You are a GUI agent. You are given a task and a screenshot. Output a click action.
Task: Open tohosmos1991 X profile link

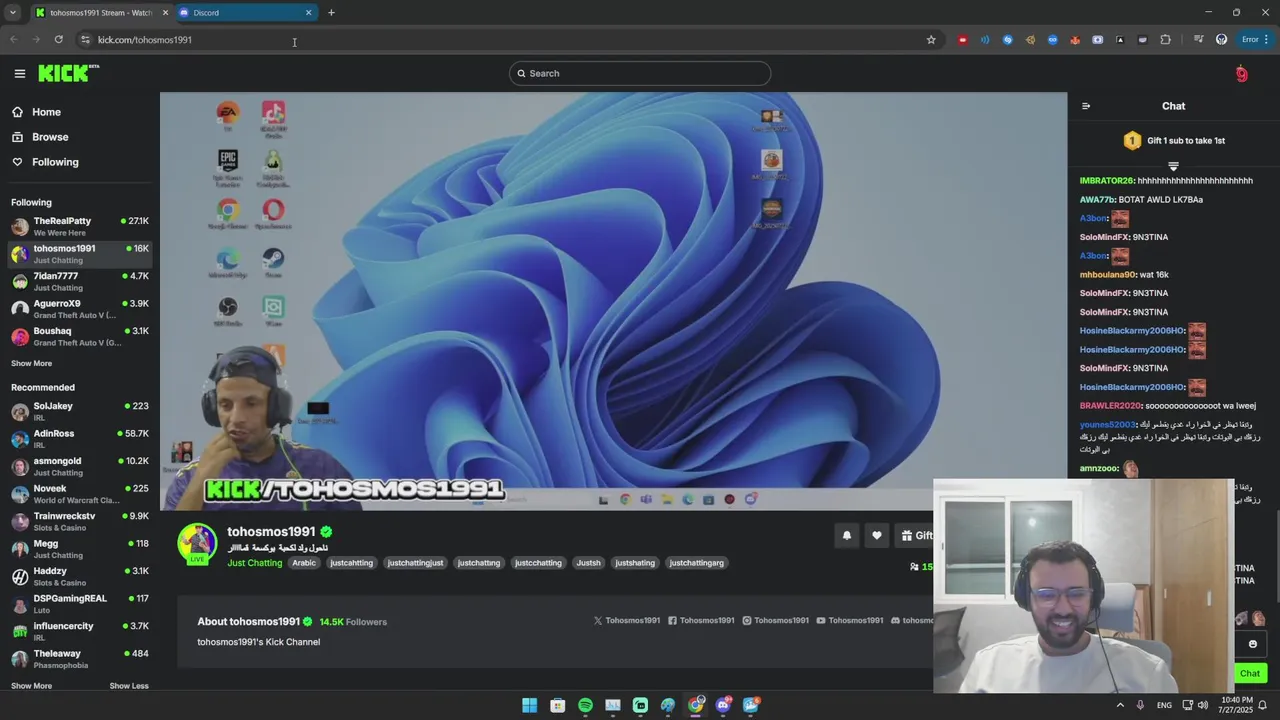point(627,621)
